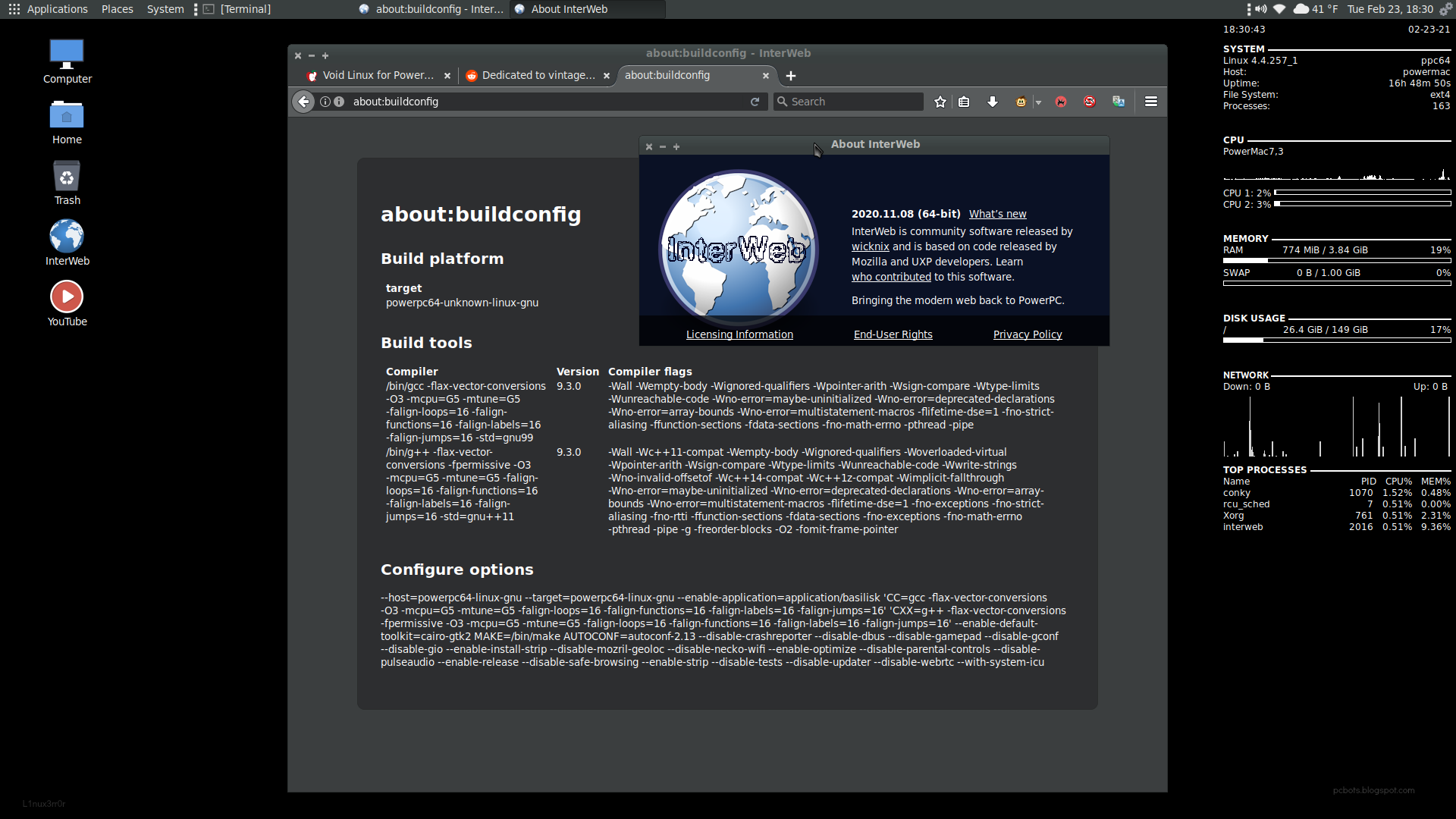Expand the monkey extension dropdown arrow
The image size is (1456, 819).
click(x=1038, y=102)
